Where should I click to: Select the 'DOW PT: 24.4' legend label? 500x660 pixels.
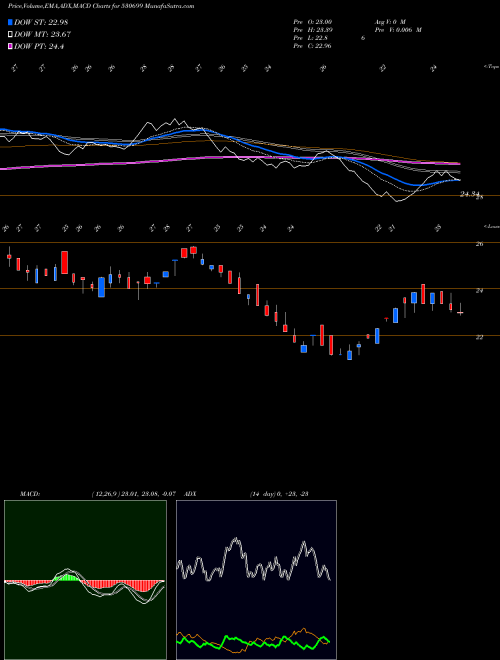(x=39, y=47)
